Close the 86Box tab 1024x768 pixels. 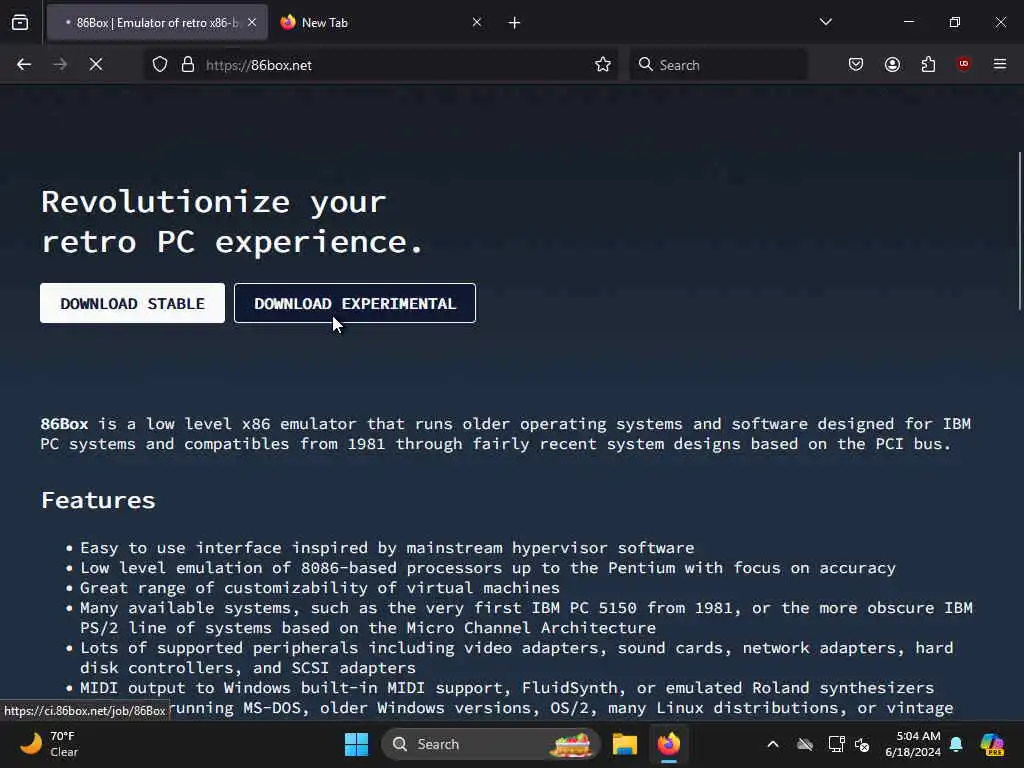[252, 23]
